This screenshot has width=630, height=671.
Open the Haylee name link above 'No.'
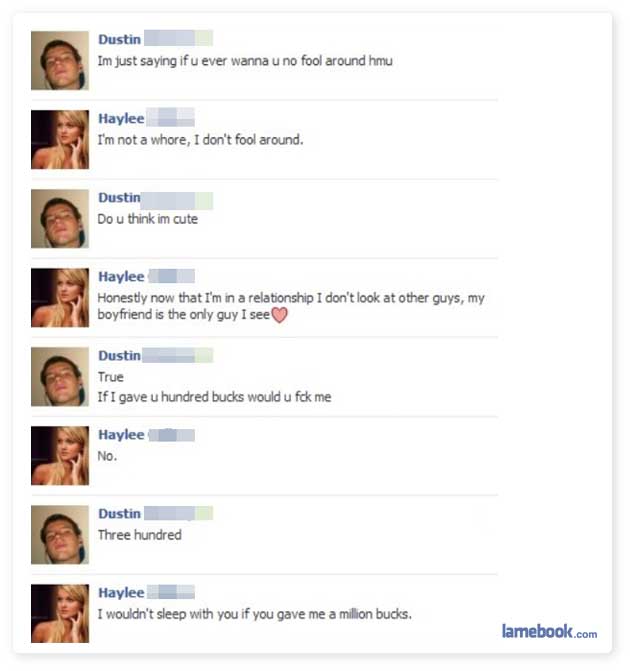click(x=121, y=435)
